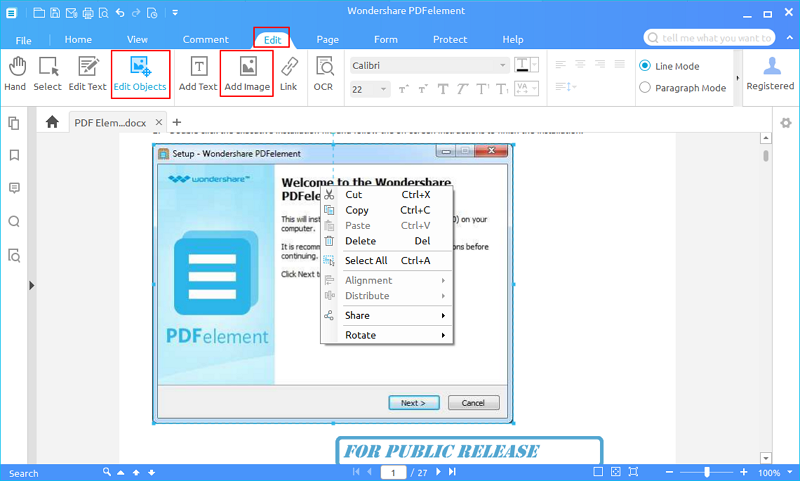
Task: Click the Add Text tool
Action: (x=198, y=74)
